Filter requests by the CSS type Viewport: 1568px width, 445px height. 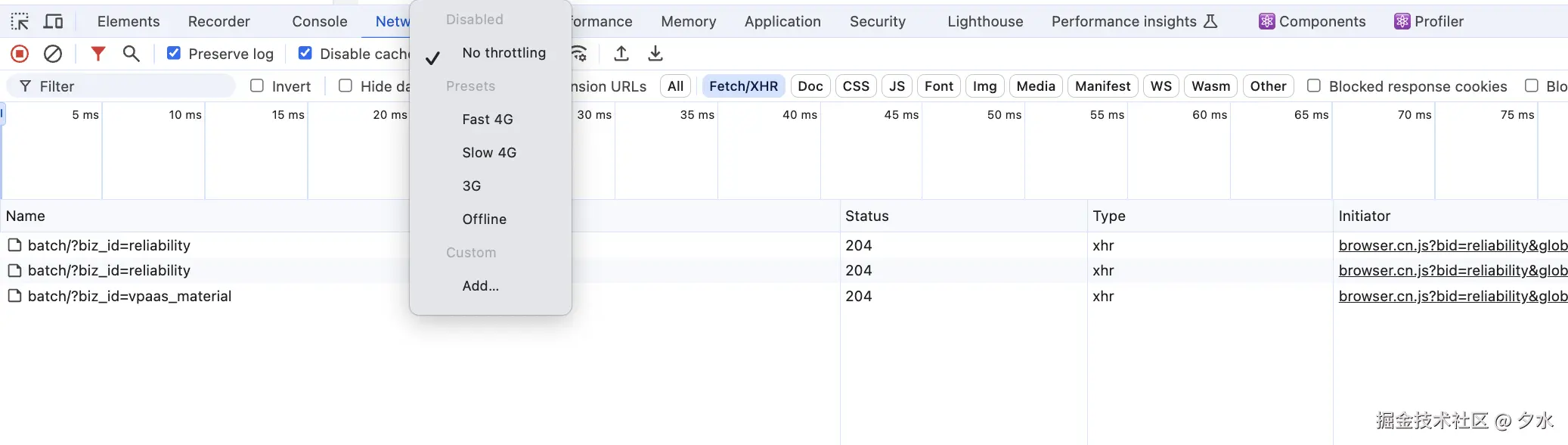point(856,86)
